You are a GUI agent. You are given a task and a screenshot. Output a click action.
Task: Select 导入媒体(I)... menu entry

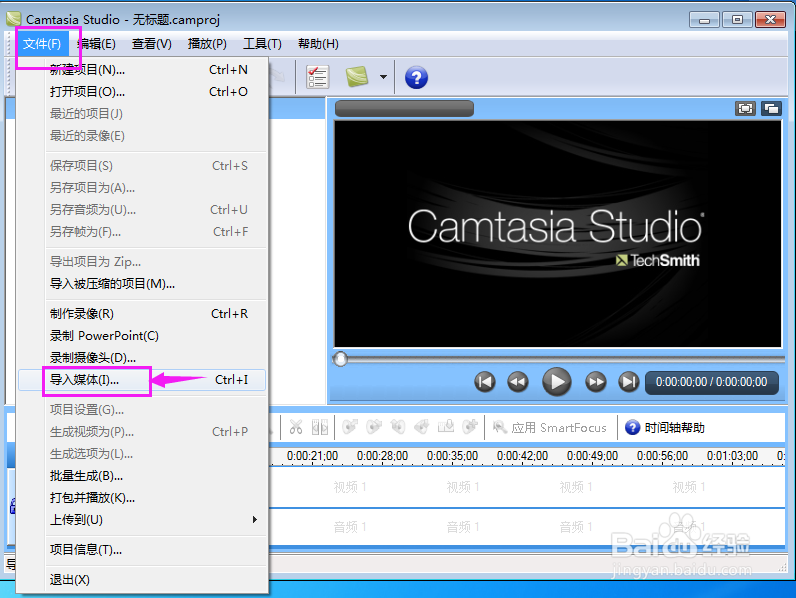[x=142, y=380]
